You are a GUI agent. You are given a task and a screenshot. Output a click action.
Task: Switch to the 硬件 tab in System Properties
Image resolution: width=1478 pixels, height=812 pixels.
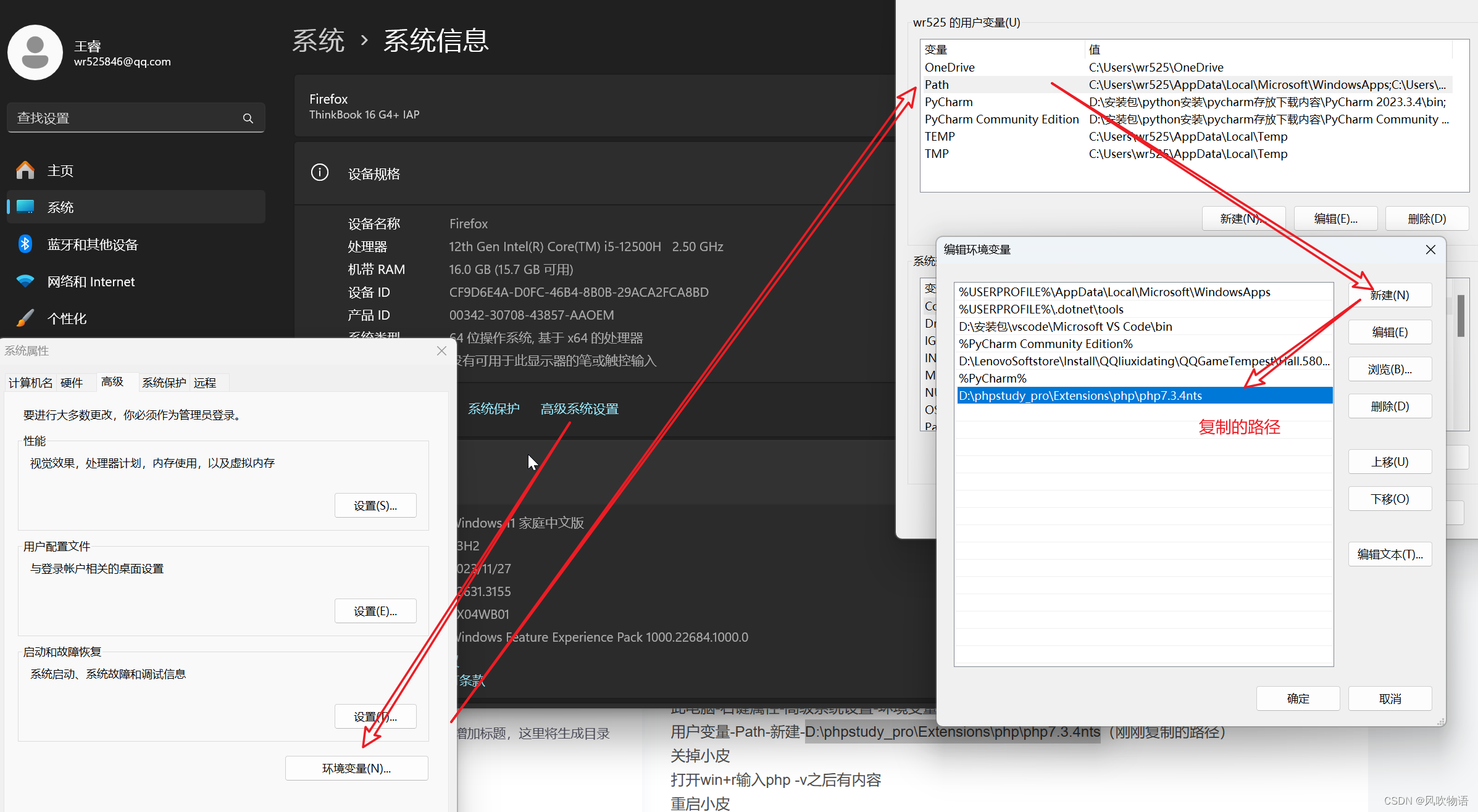[x=72, y=383]
